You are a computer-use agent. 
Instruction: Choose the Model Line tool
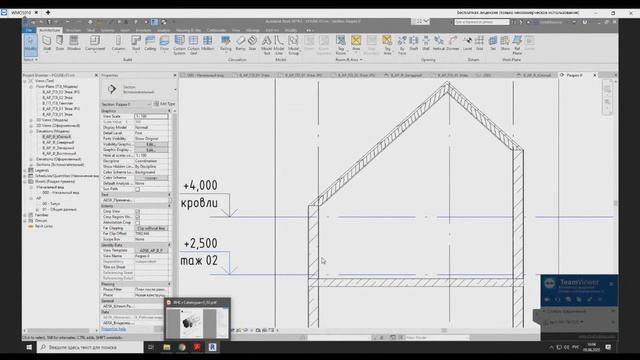tap(279, 45)
